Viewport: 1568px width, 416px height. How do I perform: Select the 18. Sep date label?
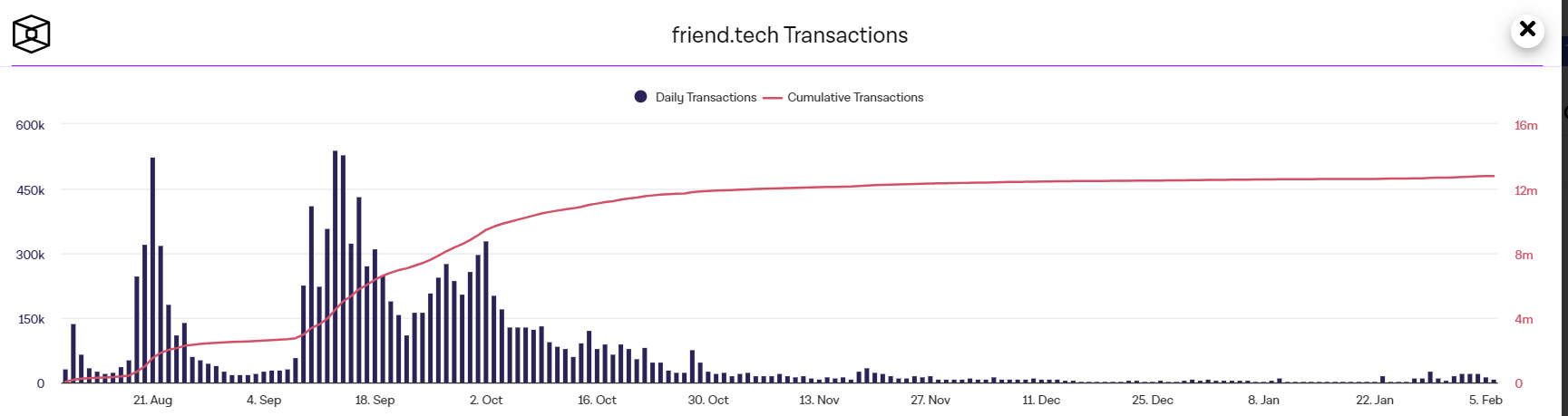click(x=375, y=400)
